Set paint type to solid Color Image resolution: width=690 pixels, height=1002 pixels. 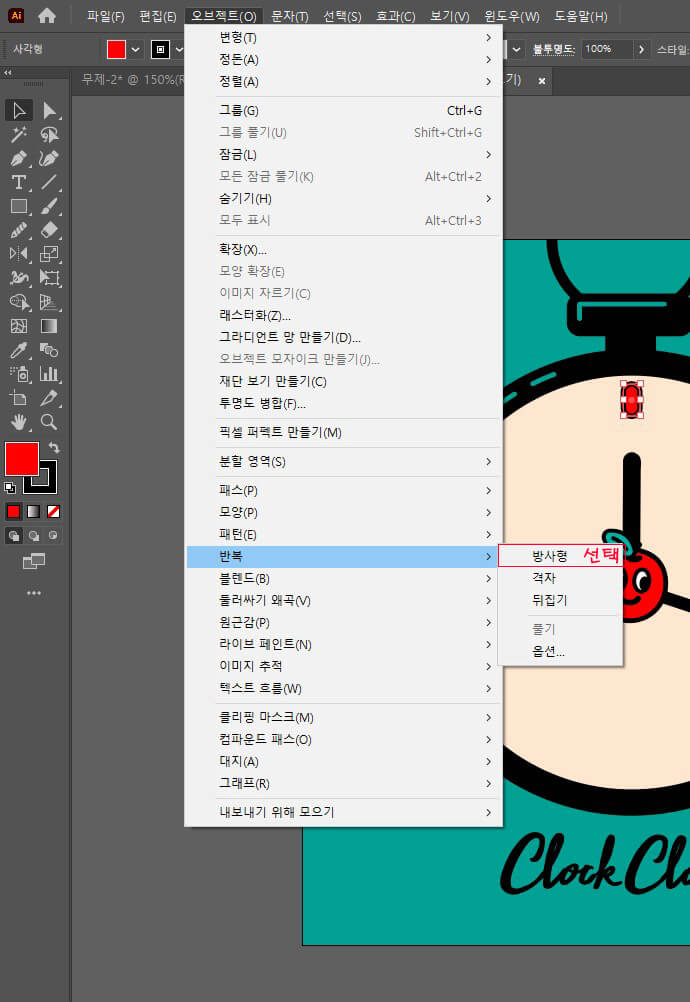point(13,511)
